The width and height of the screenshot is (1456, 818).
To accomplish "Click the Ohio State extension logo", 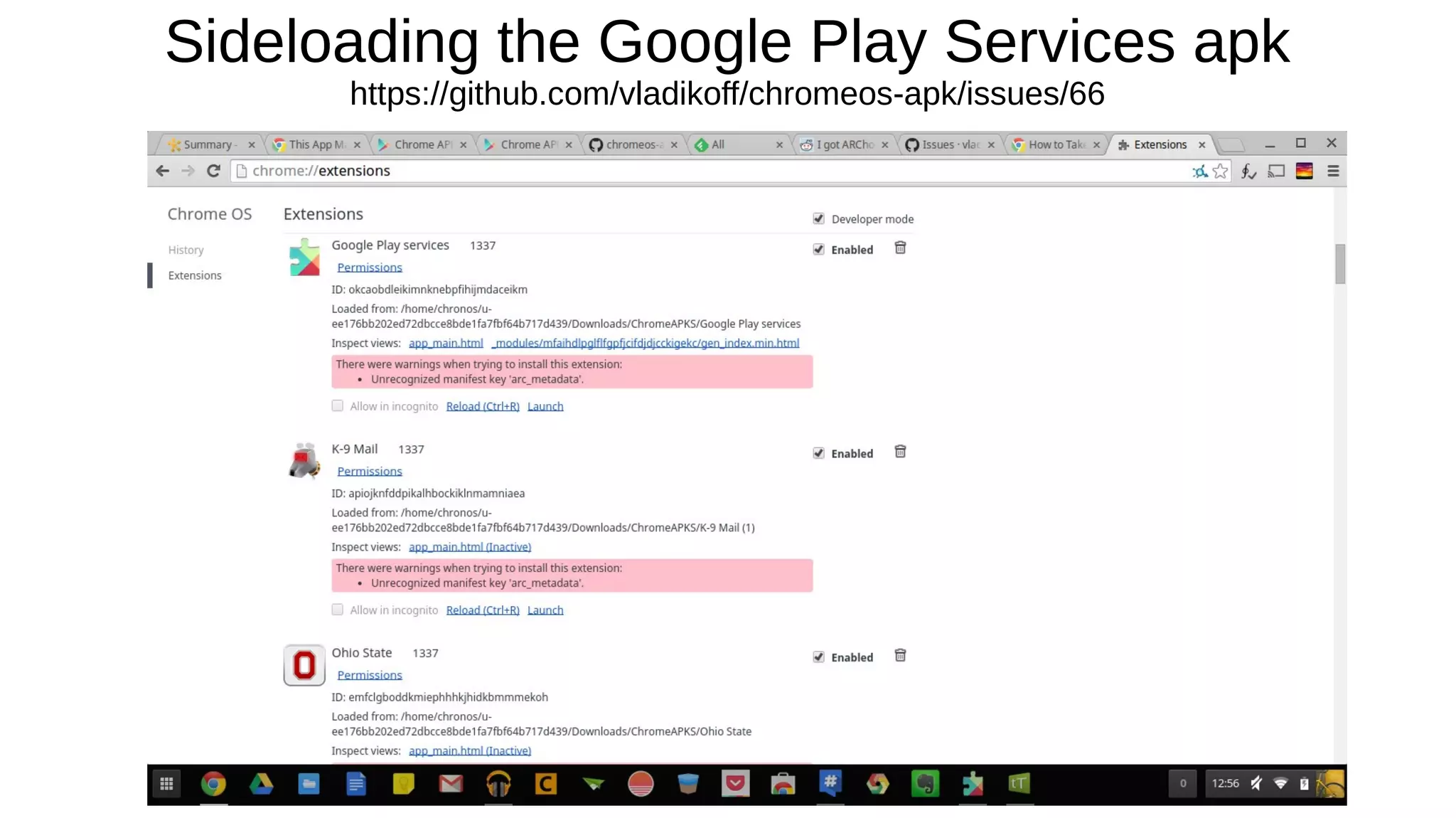I will pos(304,665).
